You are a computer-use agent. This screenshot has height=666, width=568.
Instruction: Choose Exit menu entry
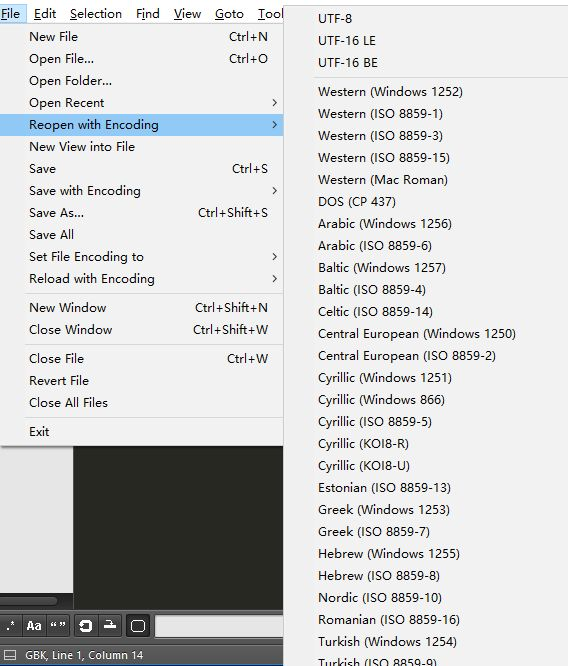[x=141, y=432]
